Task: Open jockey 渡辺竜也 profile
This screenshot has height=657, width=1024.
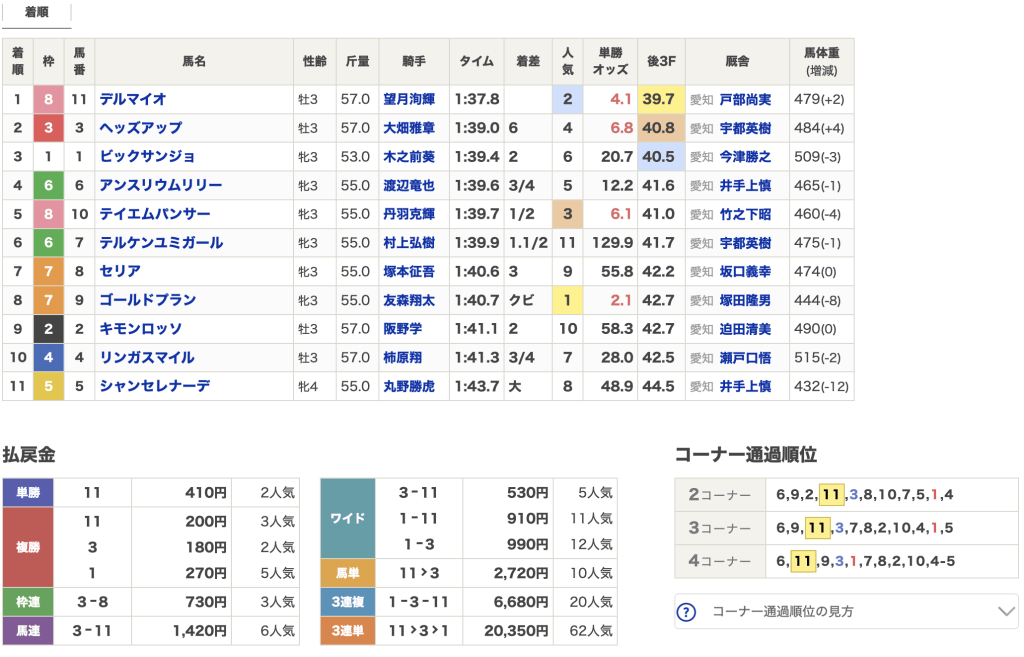Action: [409, 185]
